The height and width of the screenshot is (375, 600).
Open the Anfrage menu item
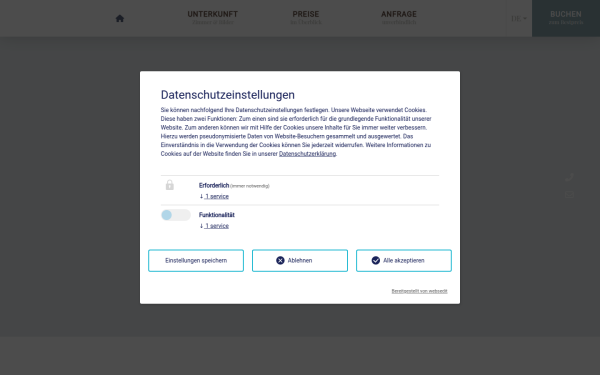[x=399, y=18]
